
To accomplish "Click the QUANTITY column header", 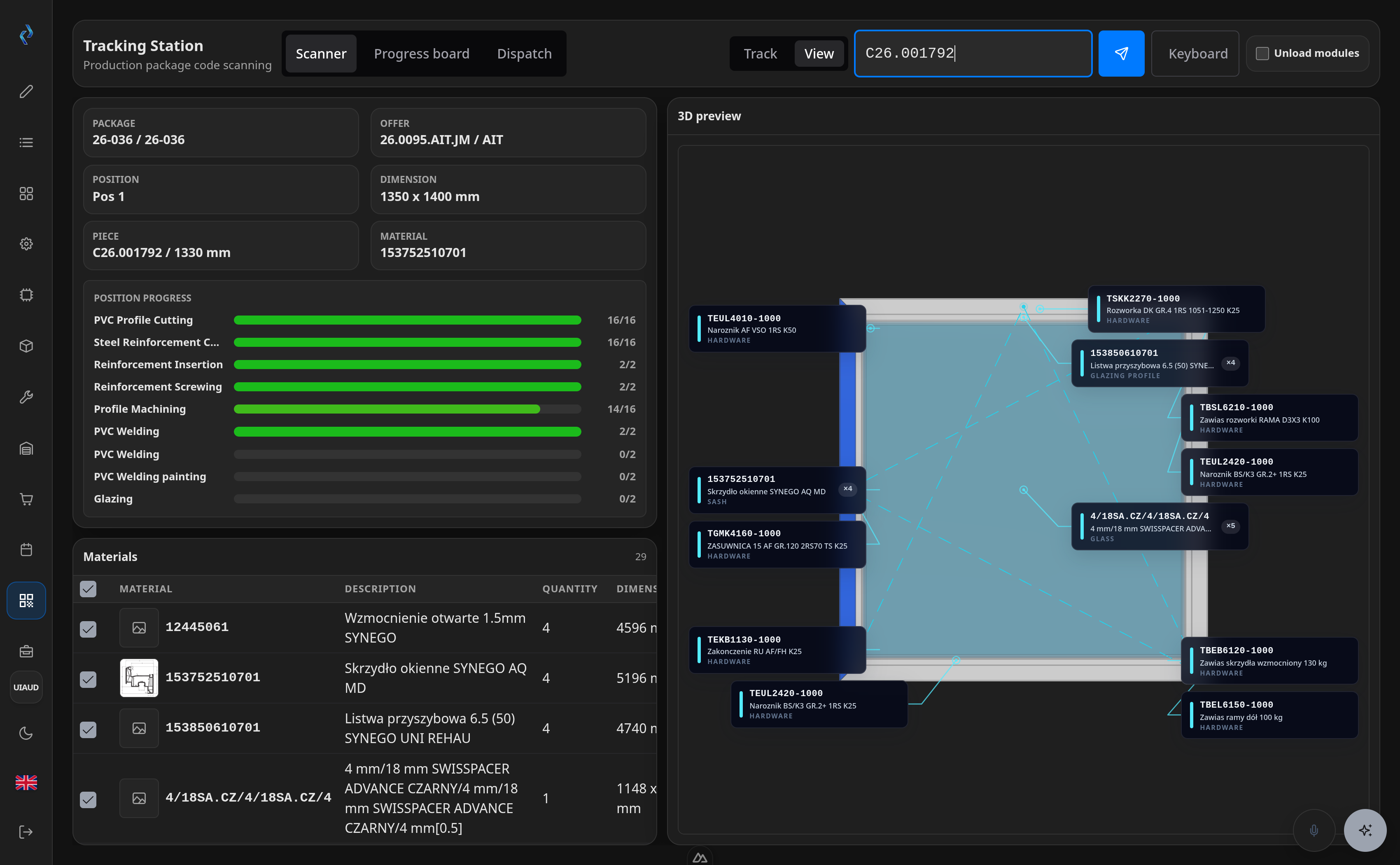I will [x=569, y=589].
